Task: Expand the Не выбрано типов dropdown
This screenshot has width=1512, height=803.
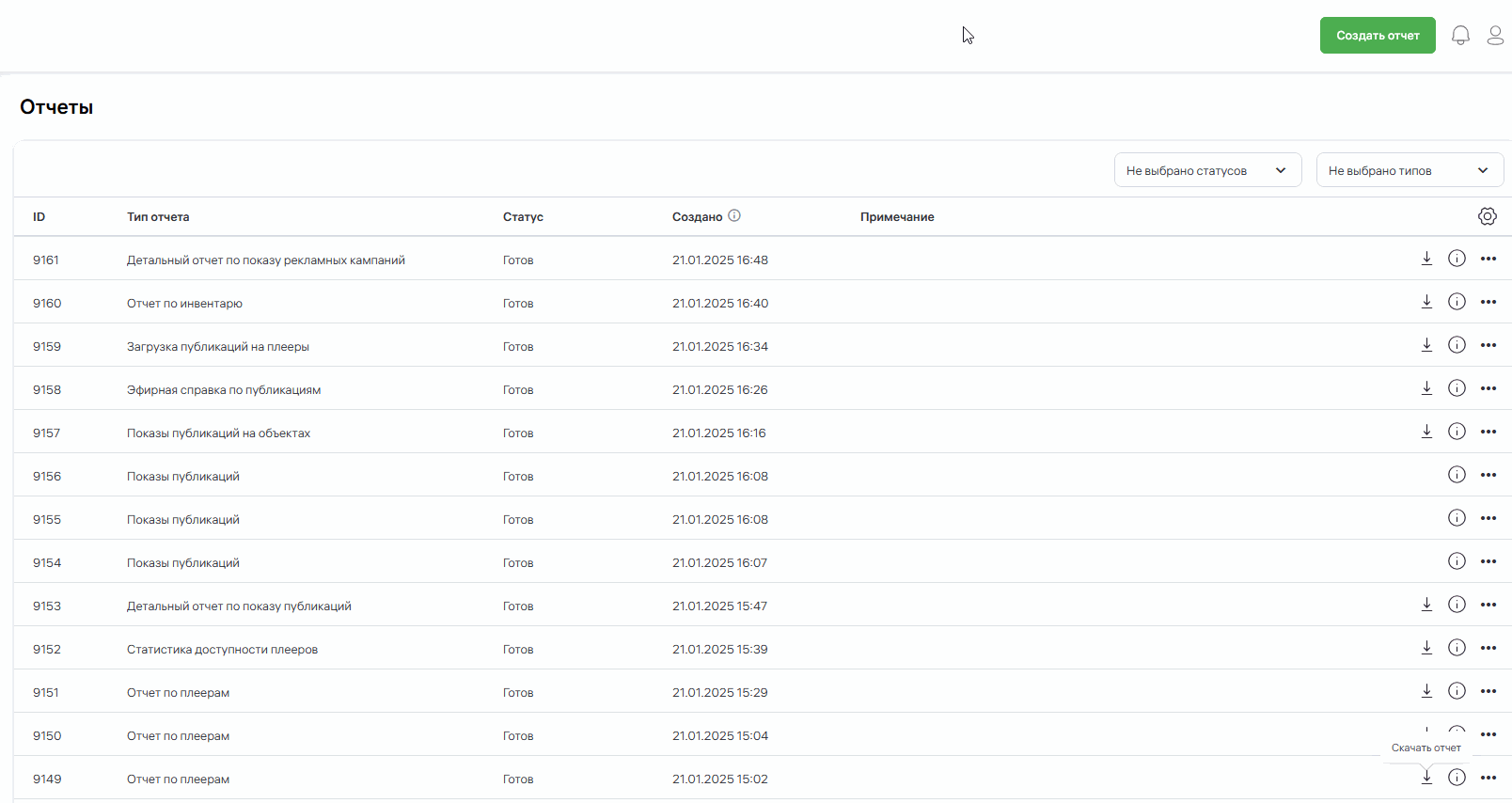Action: point(1409,170)
